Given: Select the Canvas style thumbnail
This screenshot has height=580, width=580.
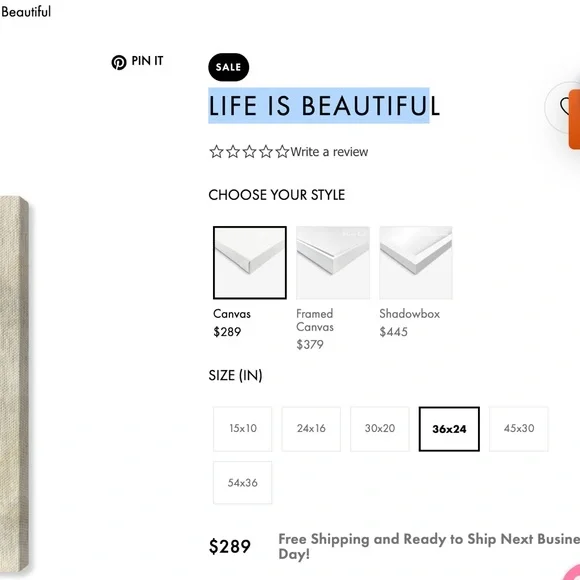Looking at the screenshot, I should [250, 263].
